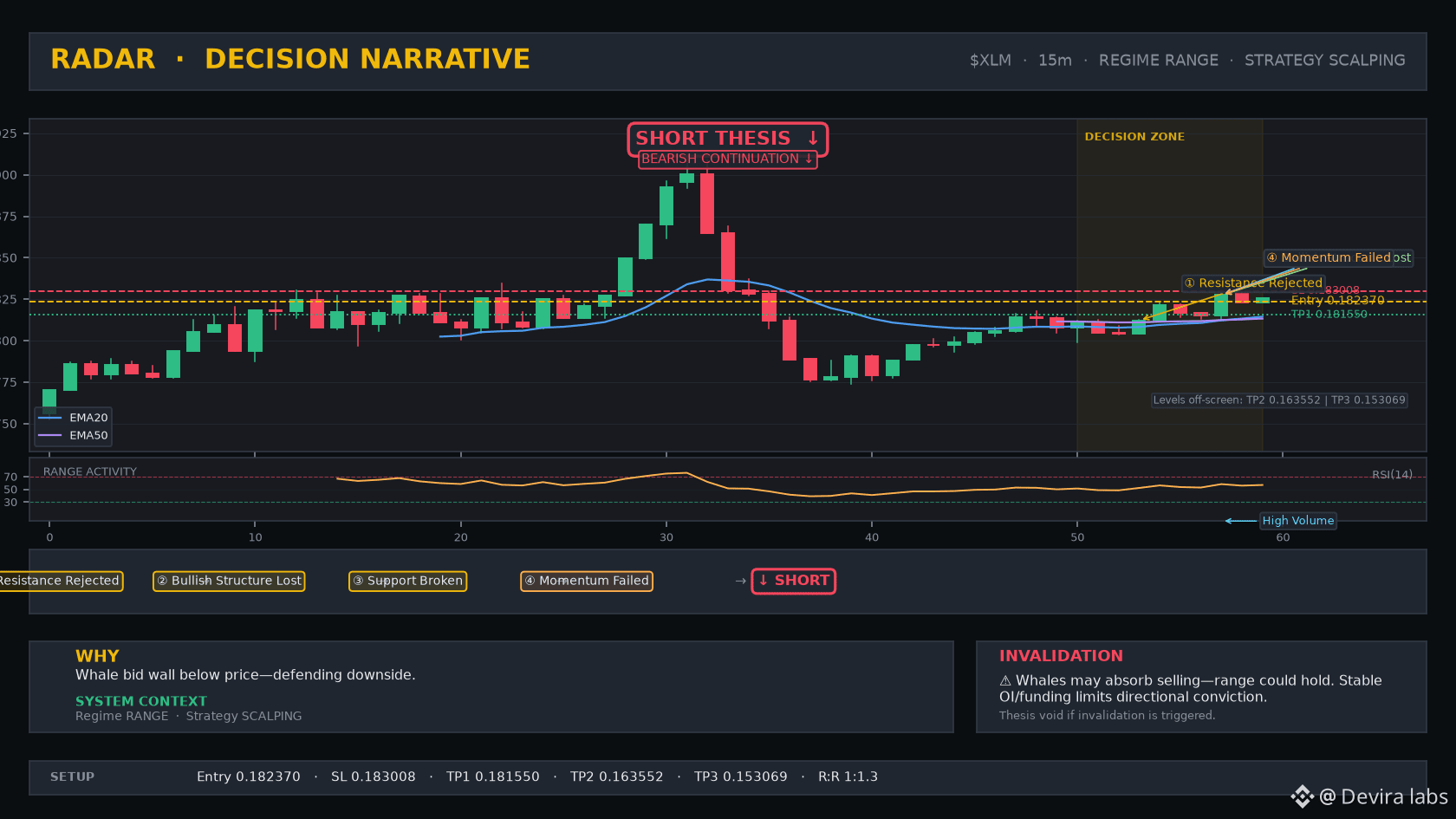The image size is (1456, 819).
Task: Click the $XLM ticker in the header
Action: tap(991, 61)
